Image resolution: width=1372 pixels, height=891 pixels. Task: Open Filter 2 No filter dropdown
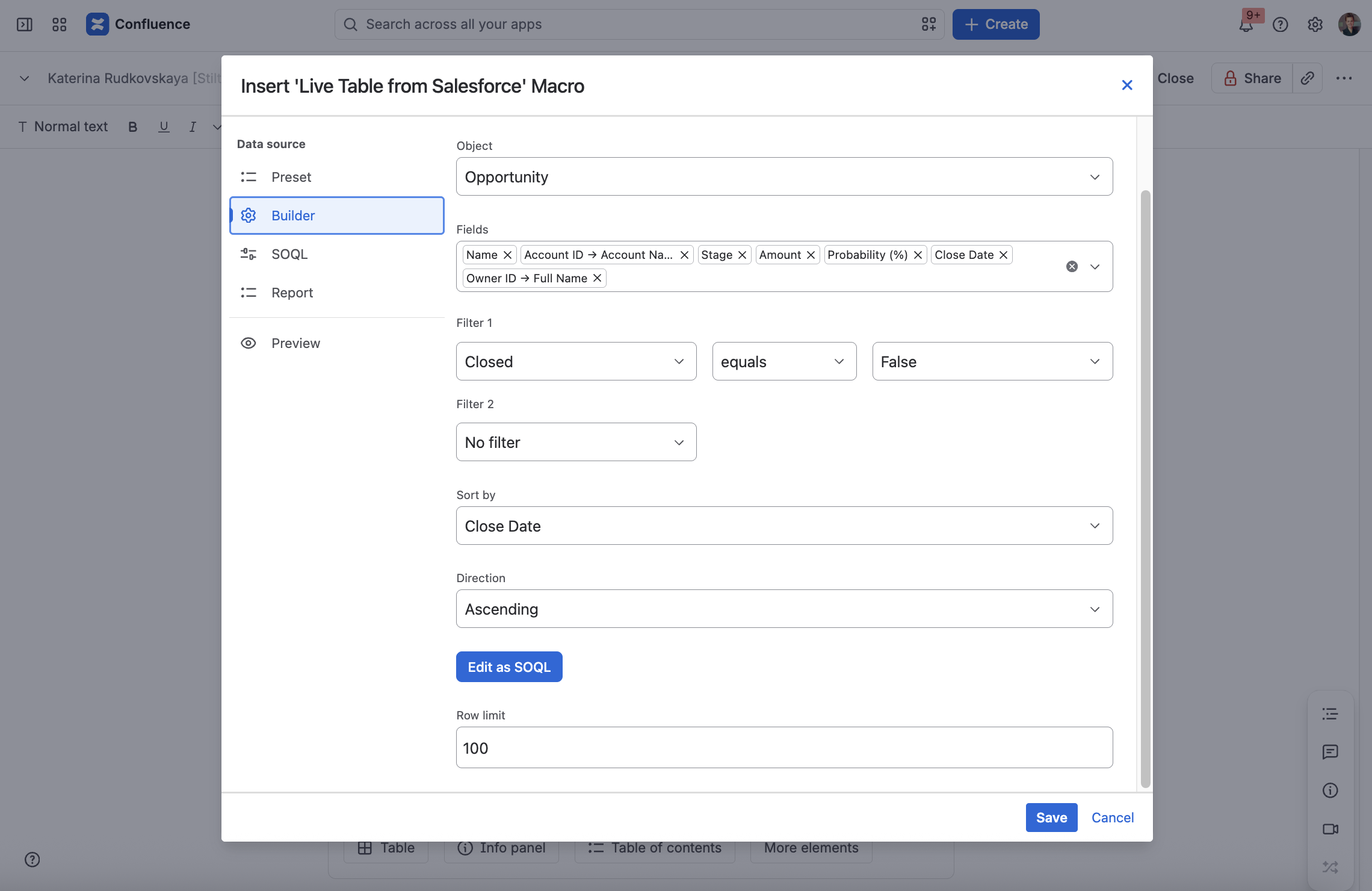pyautogui.click(x=576, y=442)
